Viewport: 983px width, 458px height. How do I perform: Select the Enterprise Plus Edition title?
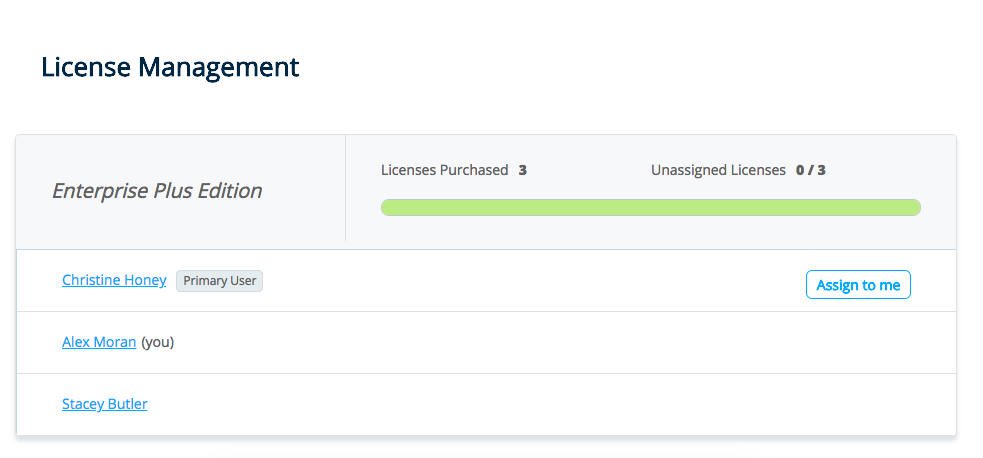157,191
